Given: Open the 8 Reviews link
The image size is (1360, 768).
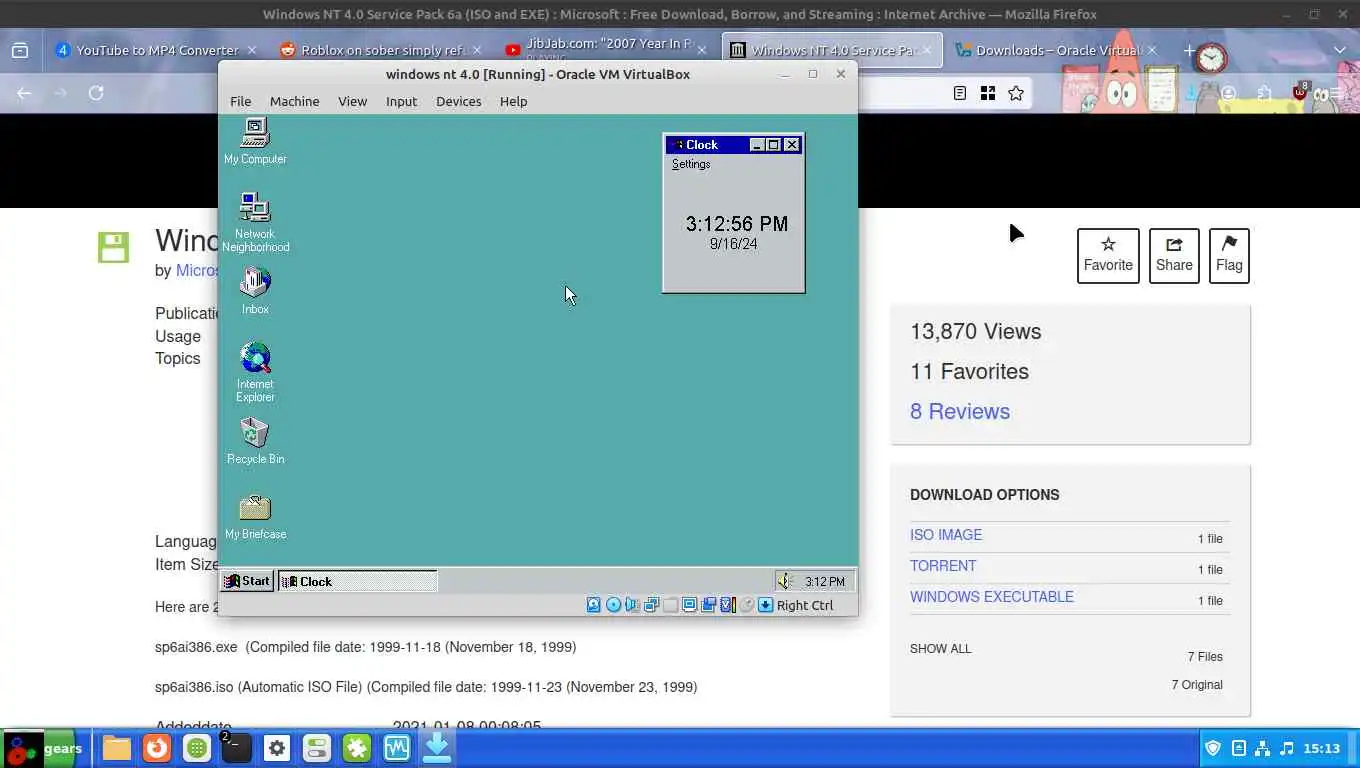Looking at the screenshot, I should point(960,411).
